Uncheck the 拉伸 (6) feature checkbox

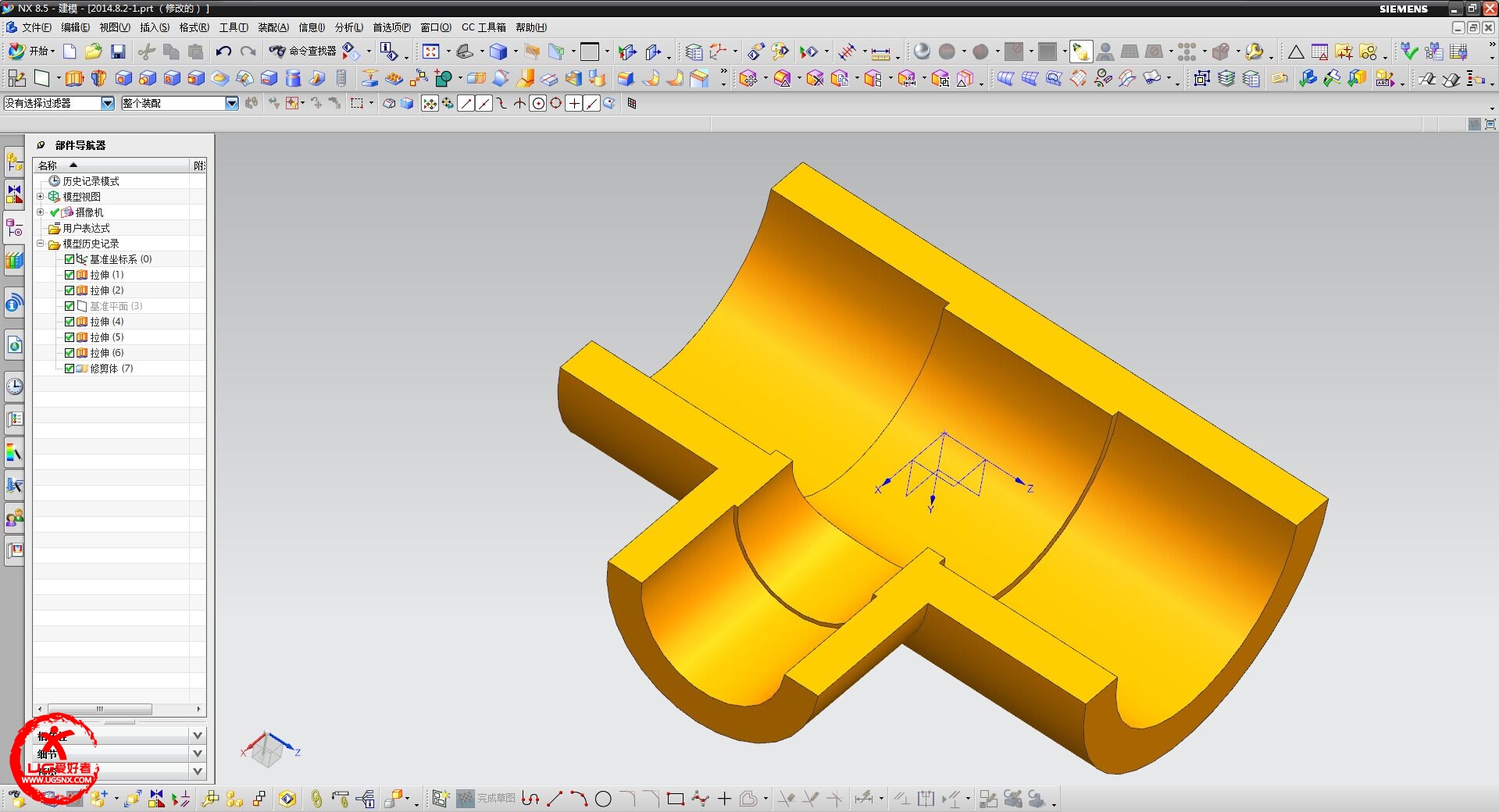pos(70,353)
